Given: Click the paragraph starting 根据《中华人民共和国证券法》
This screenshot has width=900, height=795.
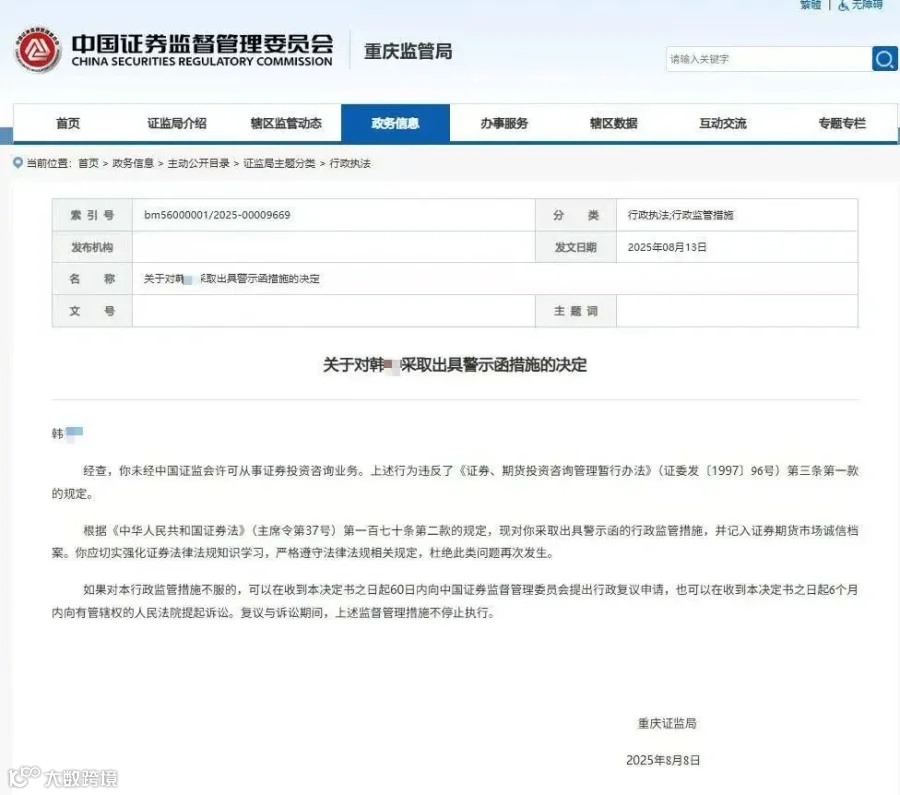Looking at the screenshot, I should click(455, 542).
